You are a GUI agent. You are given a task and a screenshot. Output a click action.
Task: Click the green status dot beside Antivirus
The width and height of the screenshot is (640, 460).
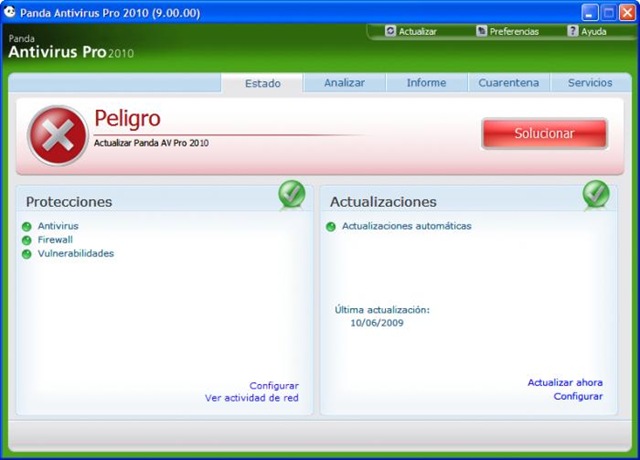(x=27, y=227)
